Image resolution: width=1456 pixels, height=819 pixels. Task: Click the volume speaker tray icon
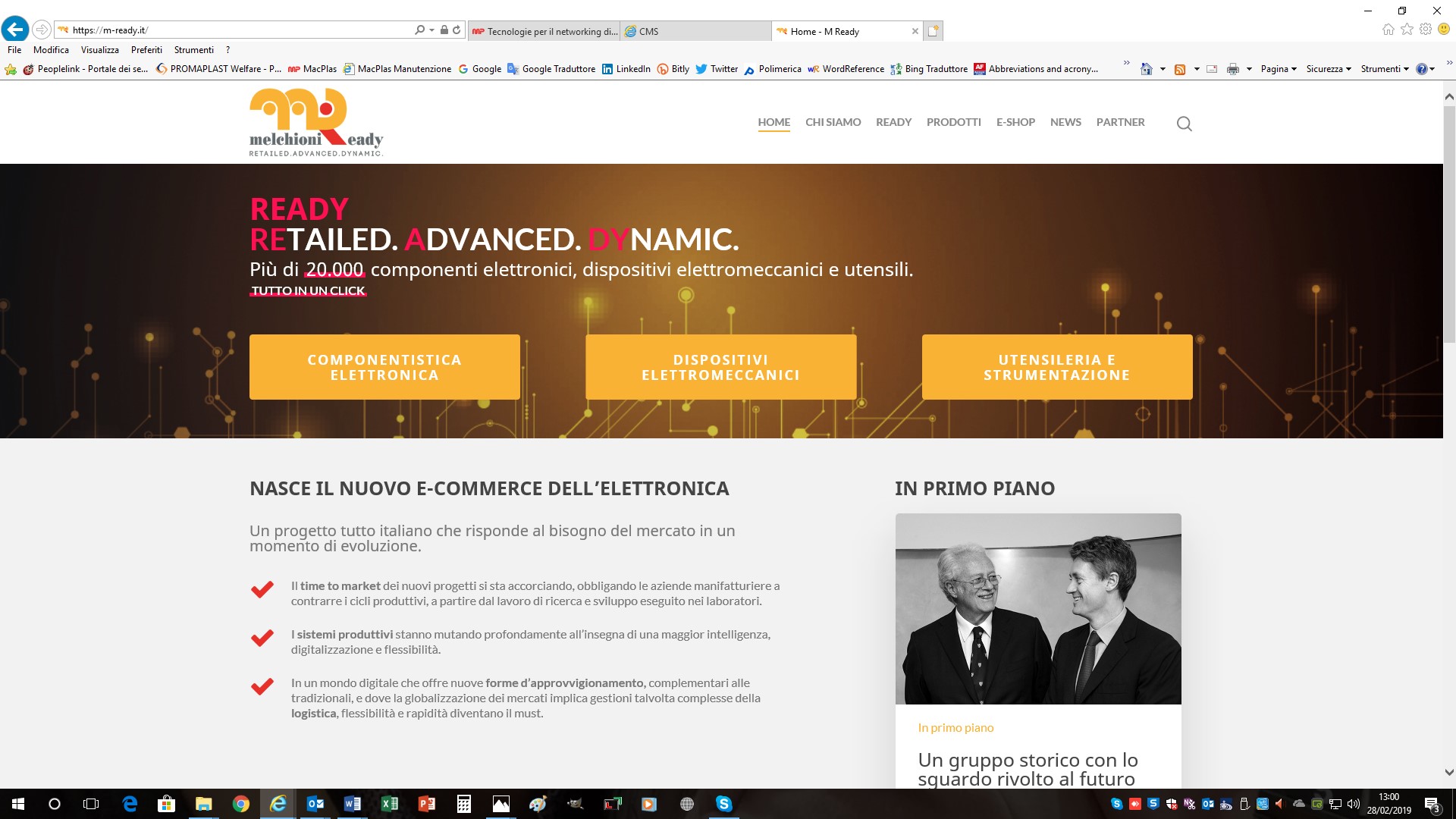[1354, 804]
